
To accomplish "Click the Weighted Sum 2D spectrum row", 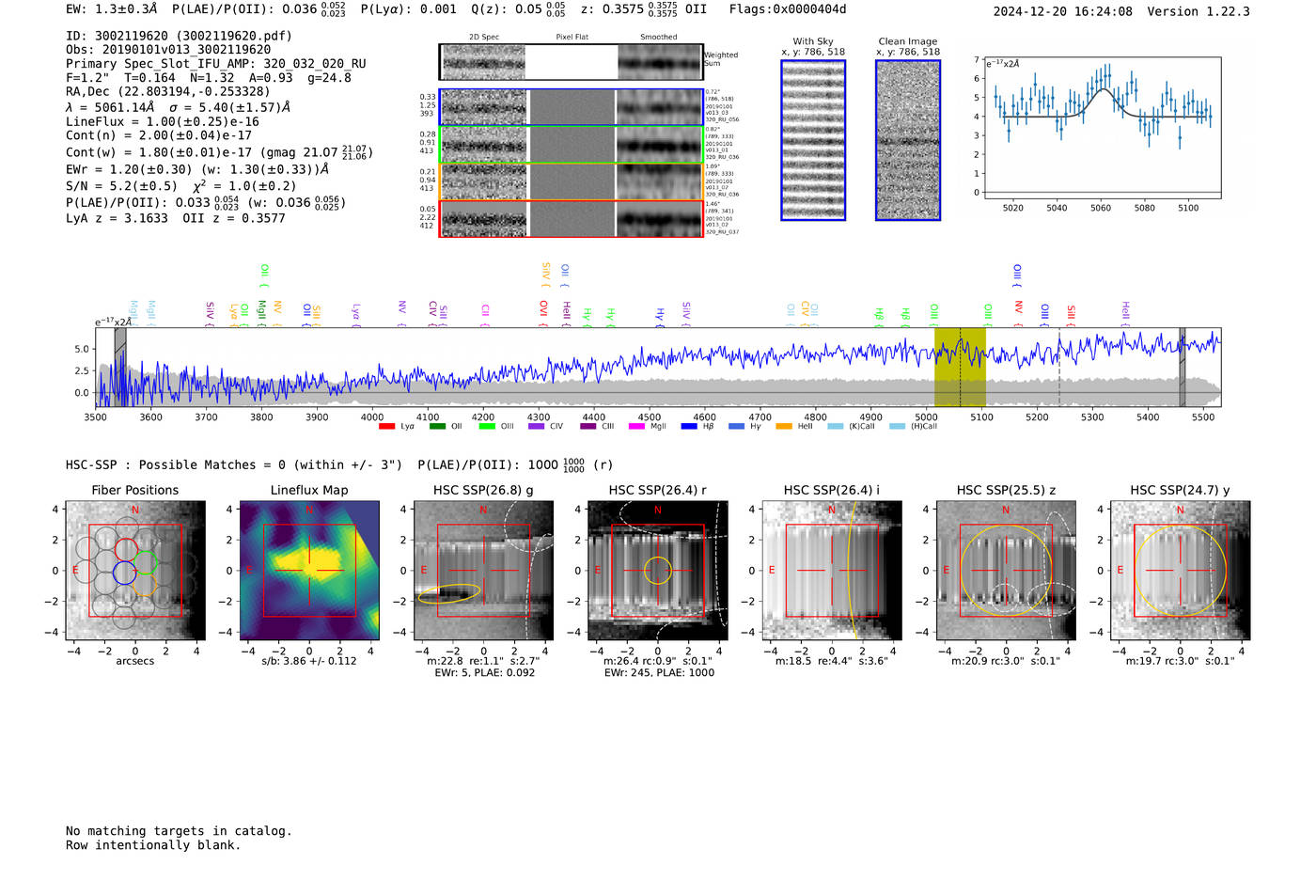I will tap(572, 62).
